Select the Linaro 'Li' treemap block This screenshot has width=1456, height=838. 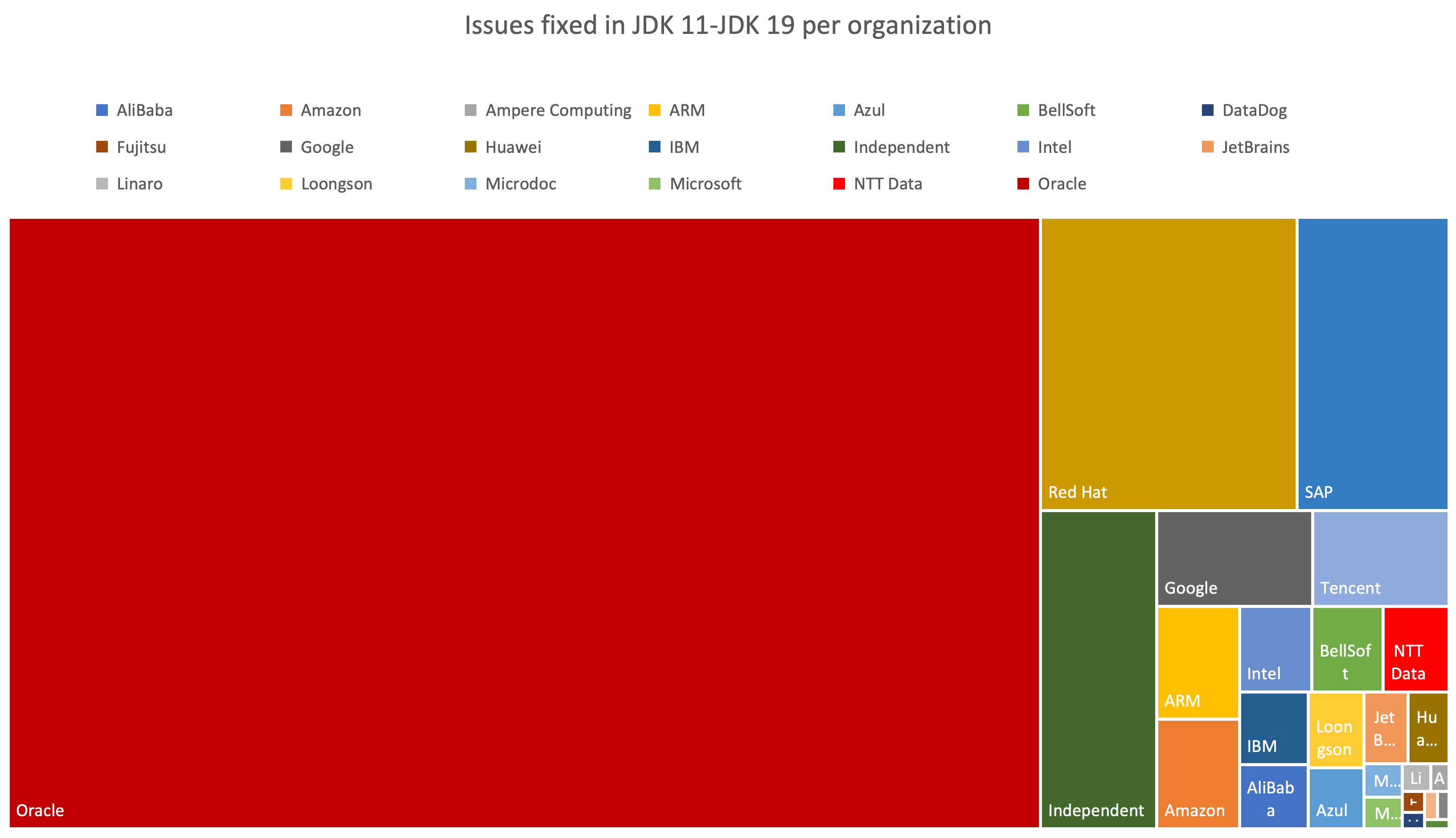(1416, 777)
